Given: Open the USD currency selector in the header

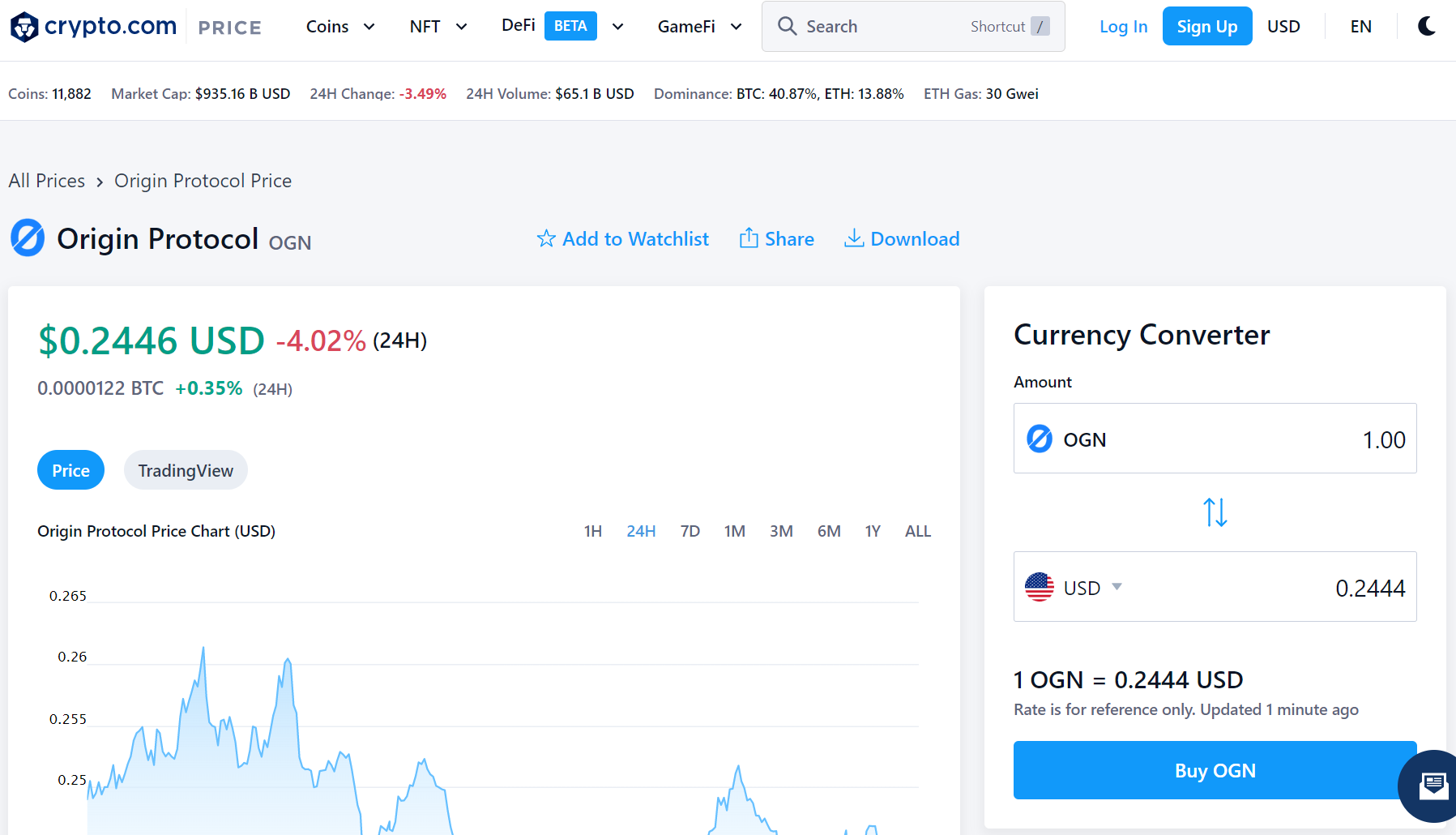Looking at the screenshot, I should click(x=1283, y=27).
